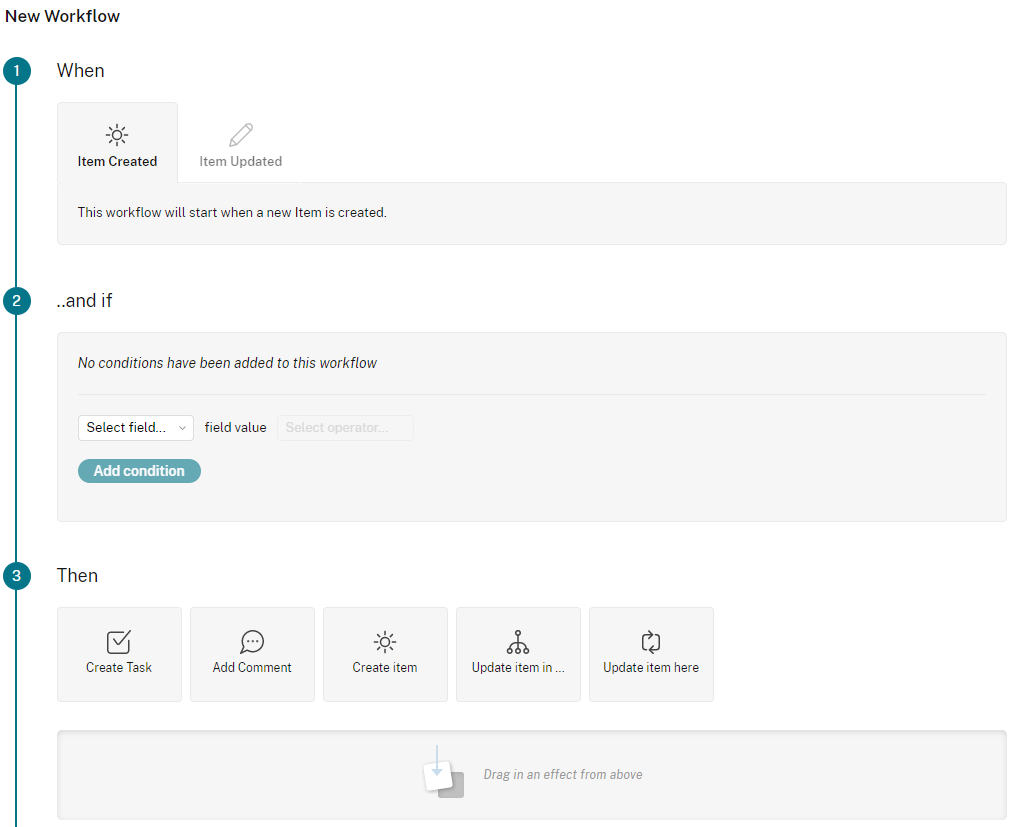The height and width of the screenshot is (827, 1011).
Task: Click the 'No conditions have been added' message
Action: coord(227,364)
